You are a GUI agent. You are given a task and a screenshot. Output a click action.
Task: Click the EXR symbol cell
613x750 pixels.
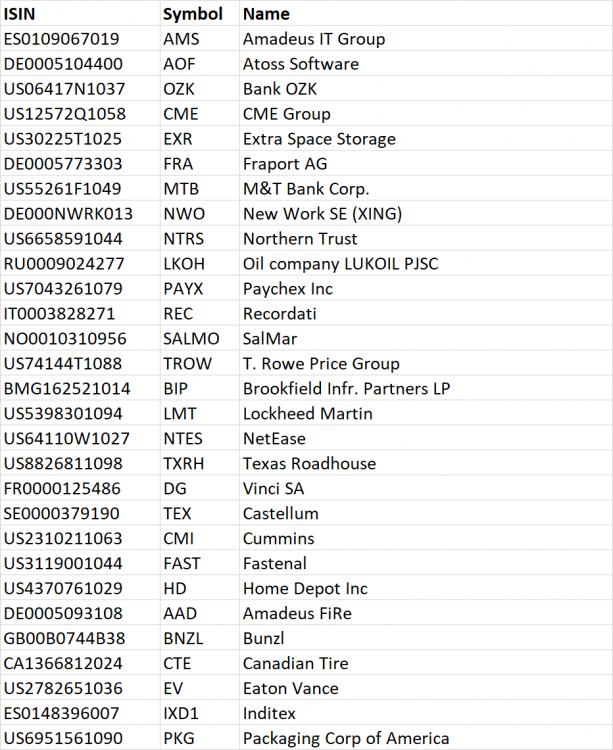(x=176, y=139)
